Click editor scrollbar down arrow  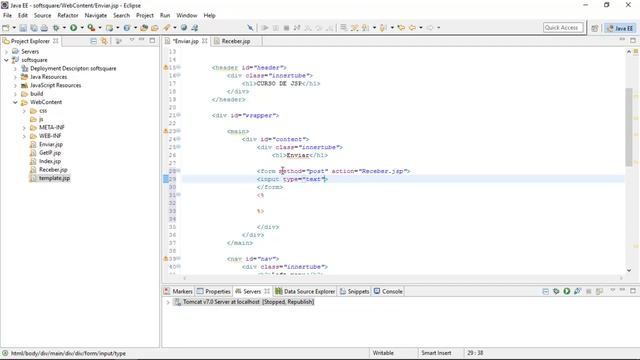[629, 270]
